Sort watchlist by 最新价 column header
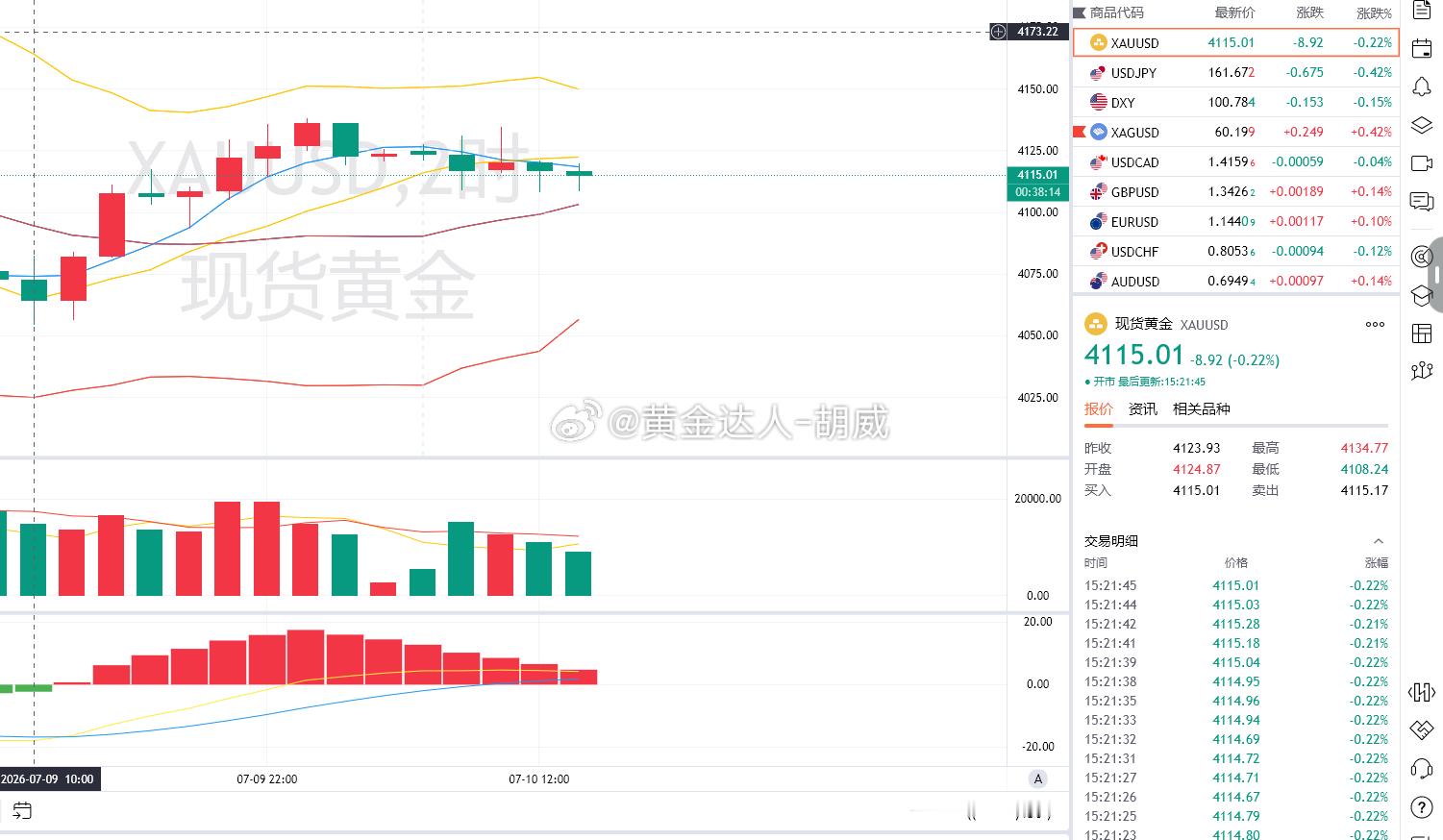The height and width of the screenshot is (840, 1443). point(1234,12)
